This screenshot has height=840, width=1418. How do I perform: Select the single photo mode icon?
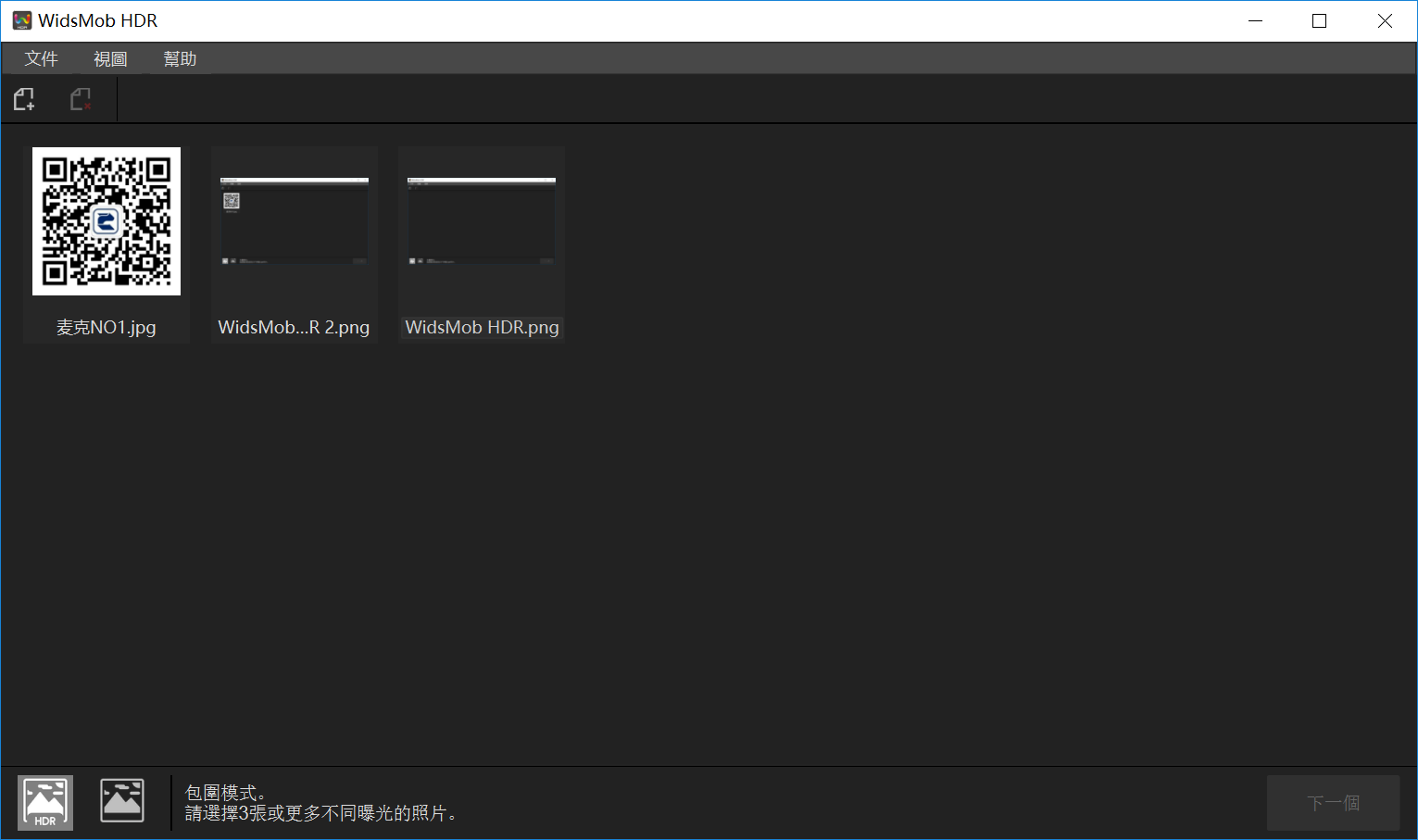click(x=122, y=801)
